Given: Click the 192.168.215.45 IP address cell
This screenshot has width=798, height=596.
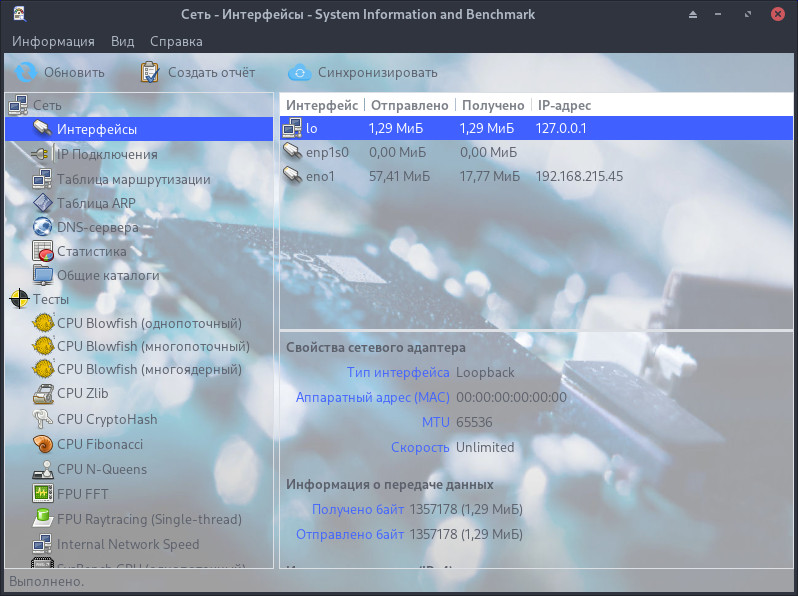Looking at the screenshot, I should click(579, 176).
